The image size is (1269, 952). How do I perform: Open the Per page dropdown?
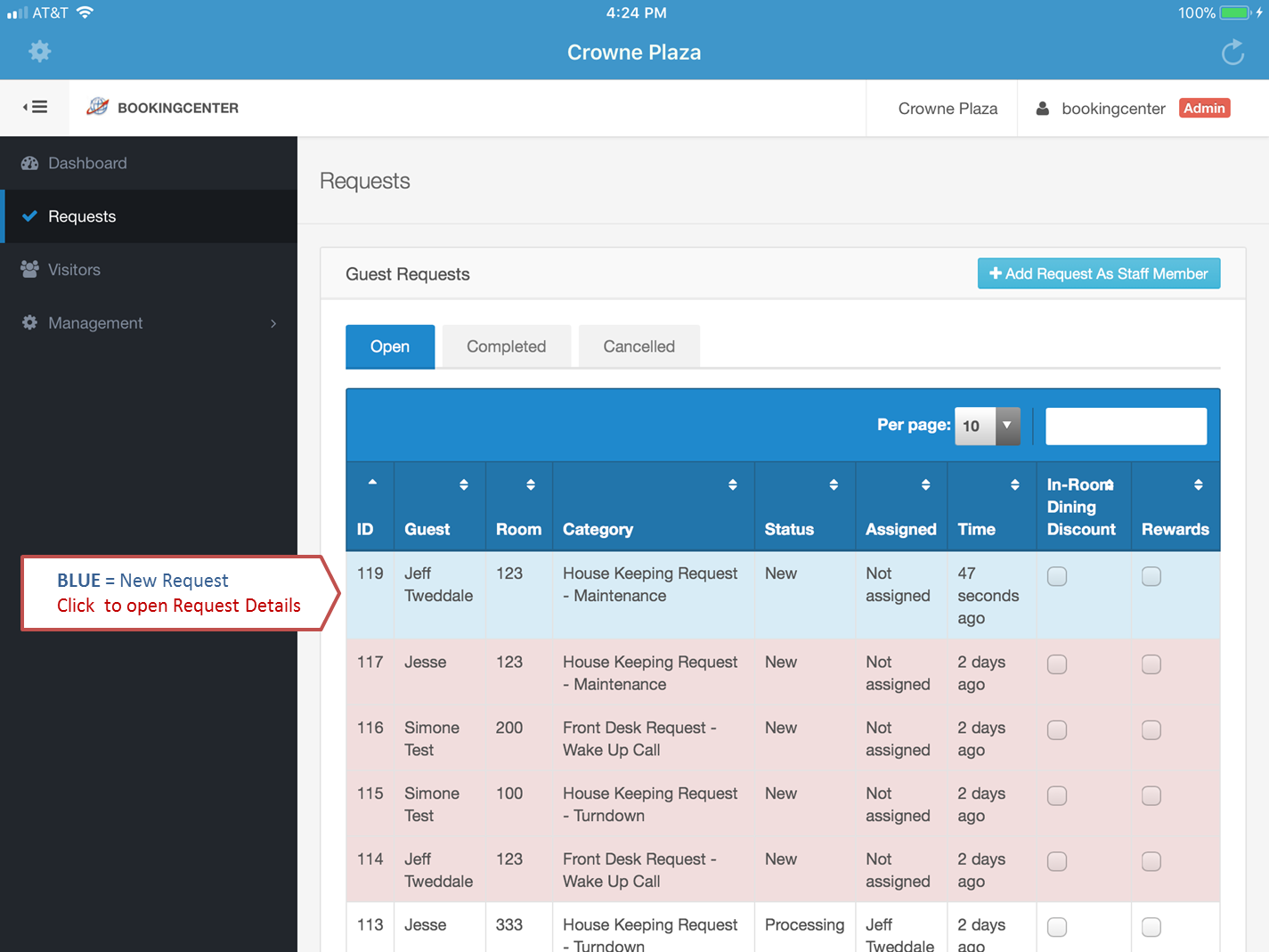tap(987, 426)
